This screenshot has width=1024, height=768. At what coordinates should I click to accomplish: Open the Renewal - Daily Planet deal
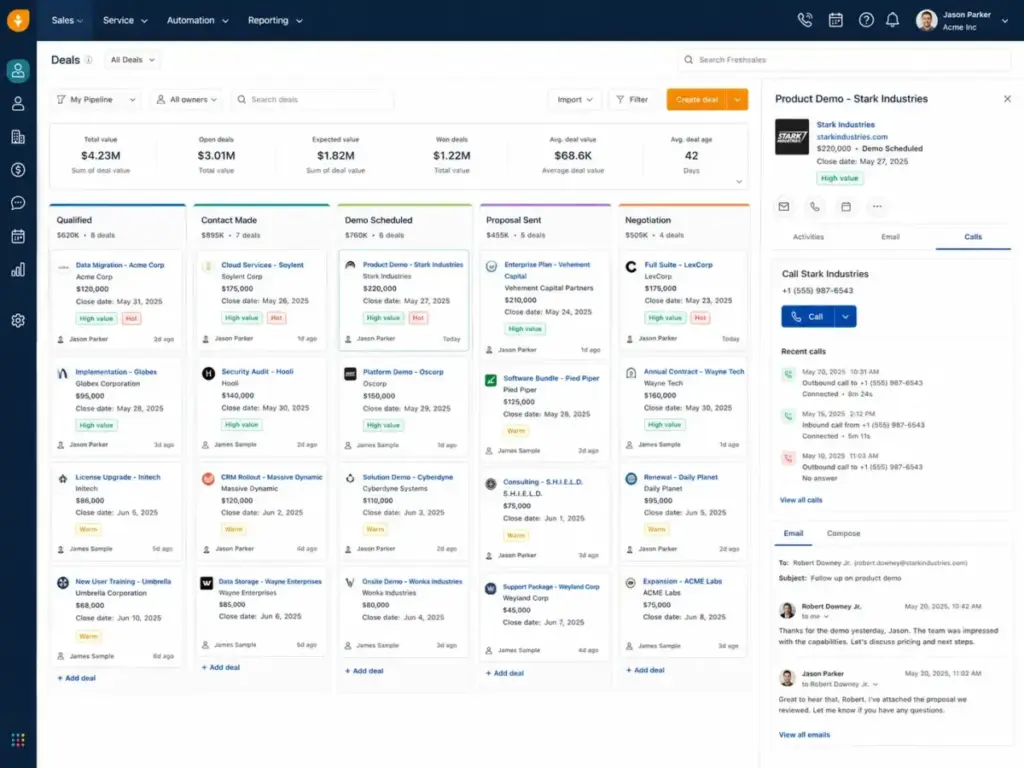(680, 477)
